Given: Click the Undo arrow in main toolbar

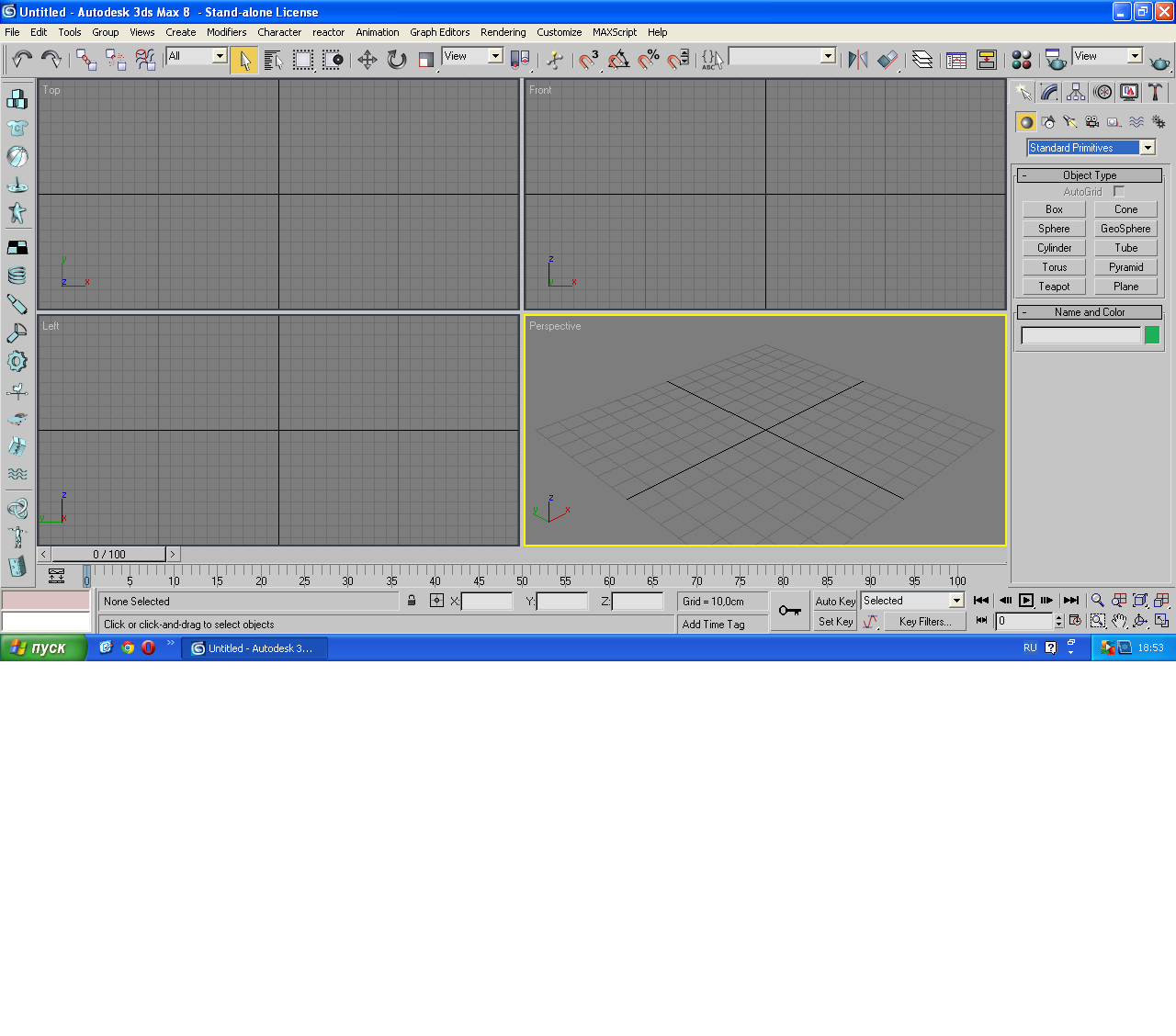Looking at the screenshot, I should click(x=22, y=60).
